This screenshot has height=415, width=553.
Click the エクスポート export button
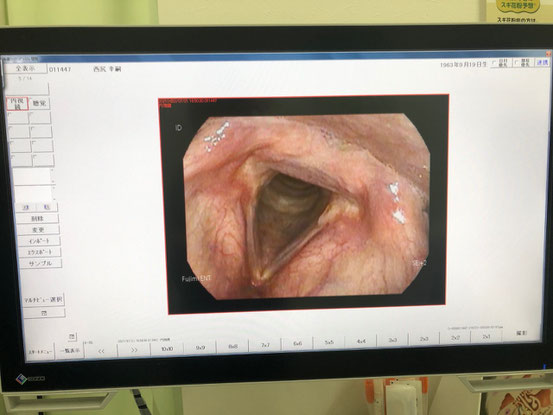[x=40, y=252]
